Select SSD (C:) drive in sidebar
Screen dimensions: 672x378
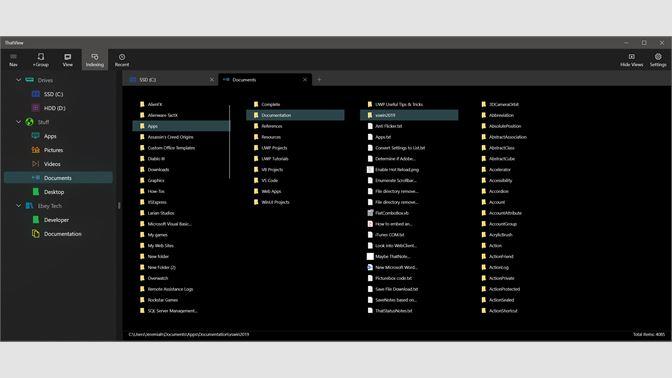point(58,94)
